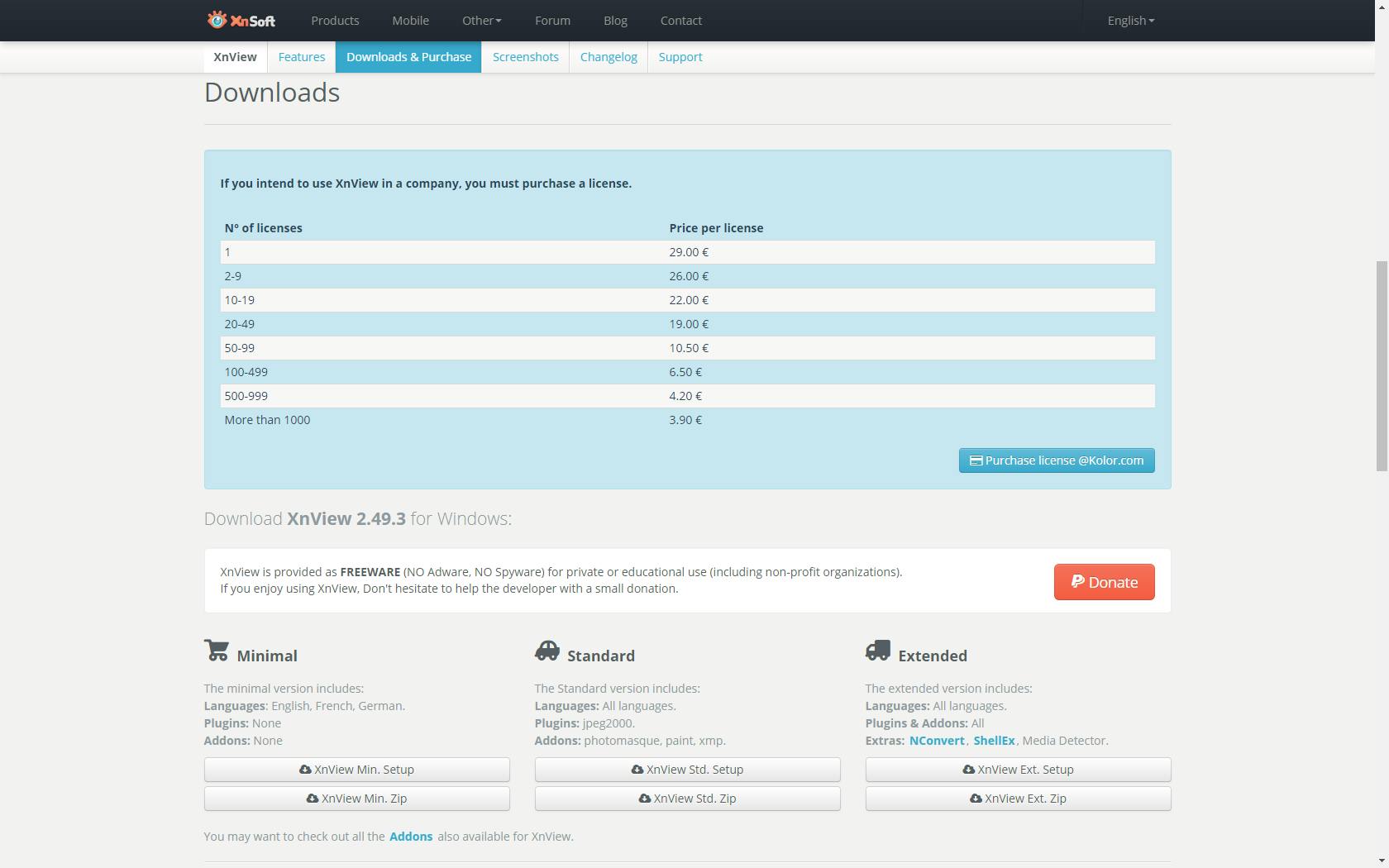Click the truck icon beside Extended
Screen dimensions: 1389x868
[878, 651]
